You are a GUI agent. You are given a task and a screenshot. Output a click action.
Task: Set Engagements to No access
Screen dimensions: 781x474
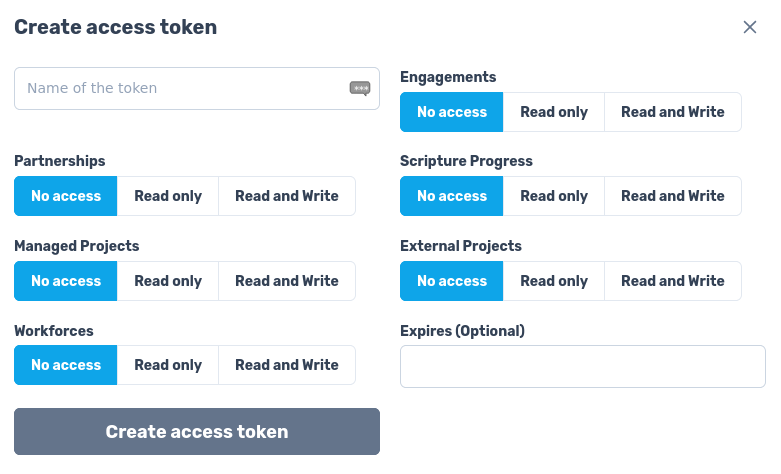451,112
